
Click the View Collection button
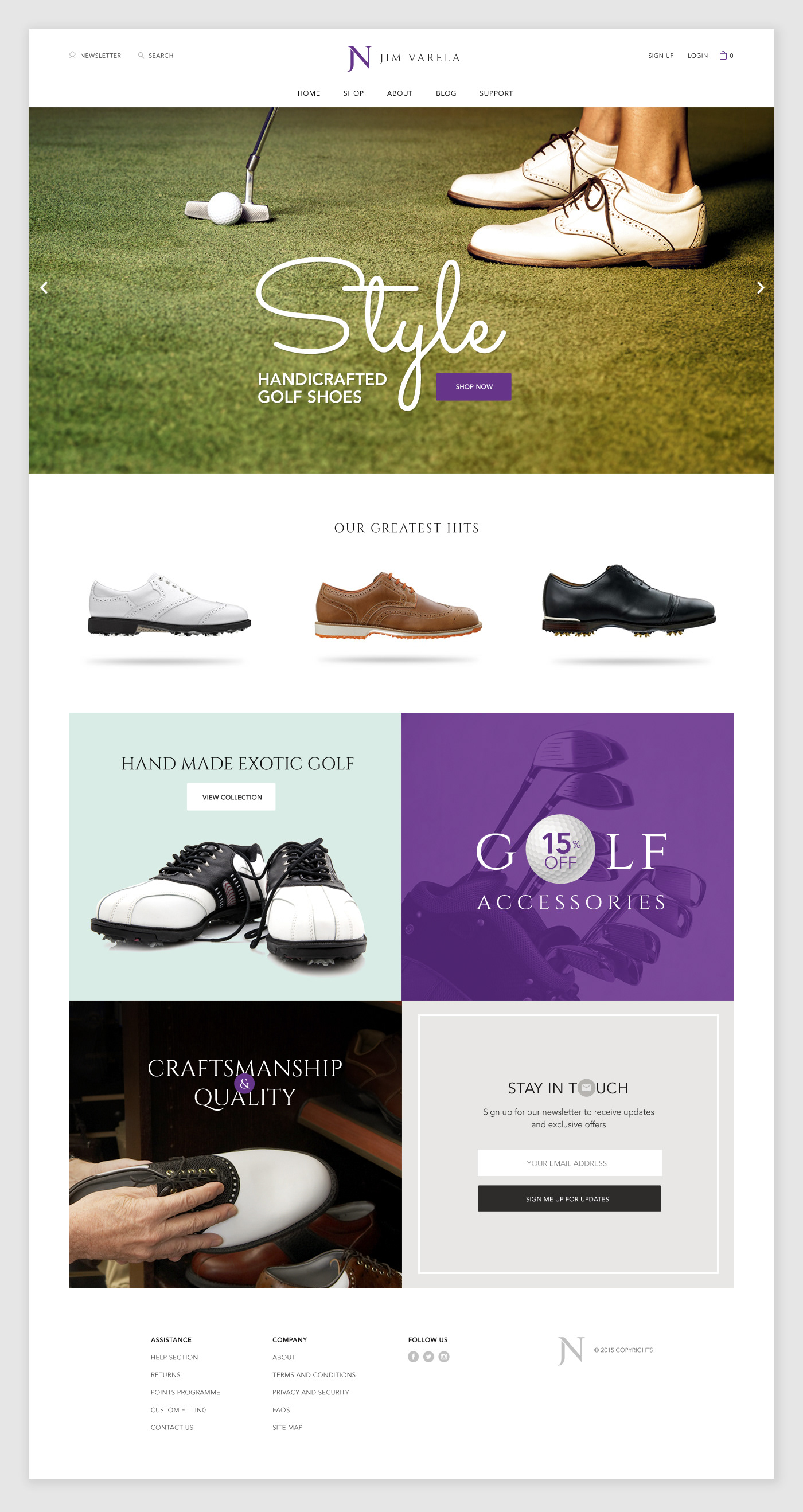[x=231, y=797]
